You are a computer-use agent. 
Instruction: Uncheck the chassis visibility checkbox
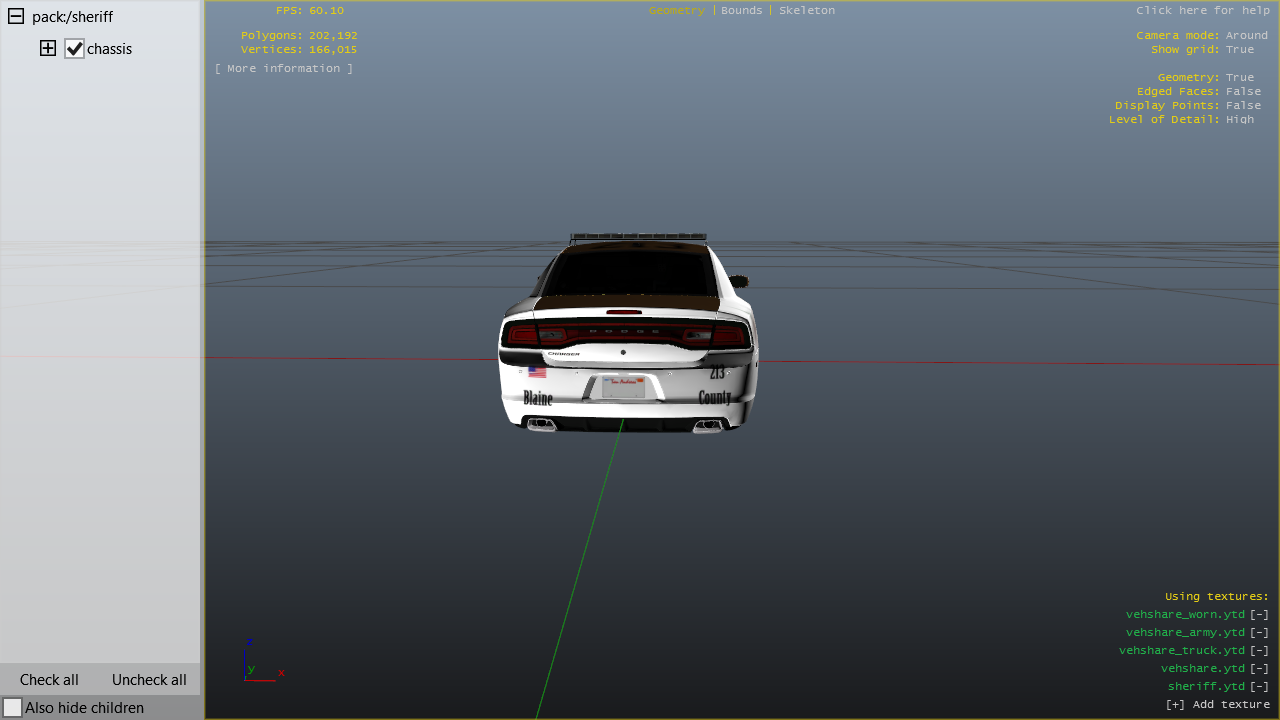74,48
